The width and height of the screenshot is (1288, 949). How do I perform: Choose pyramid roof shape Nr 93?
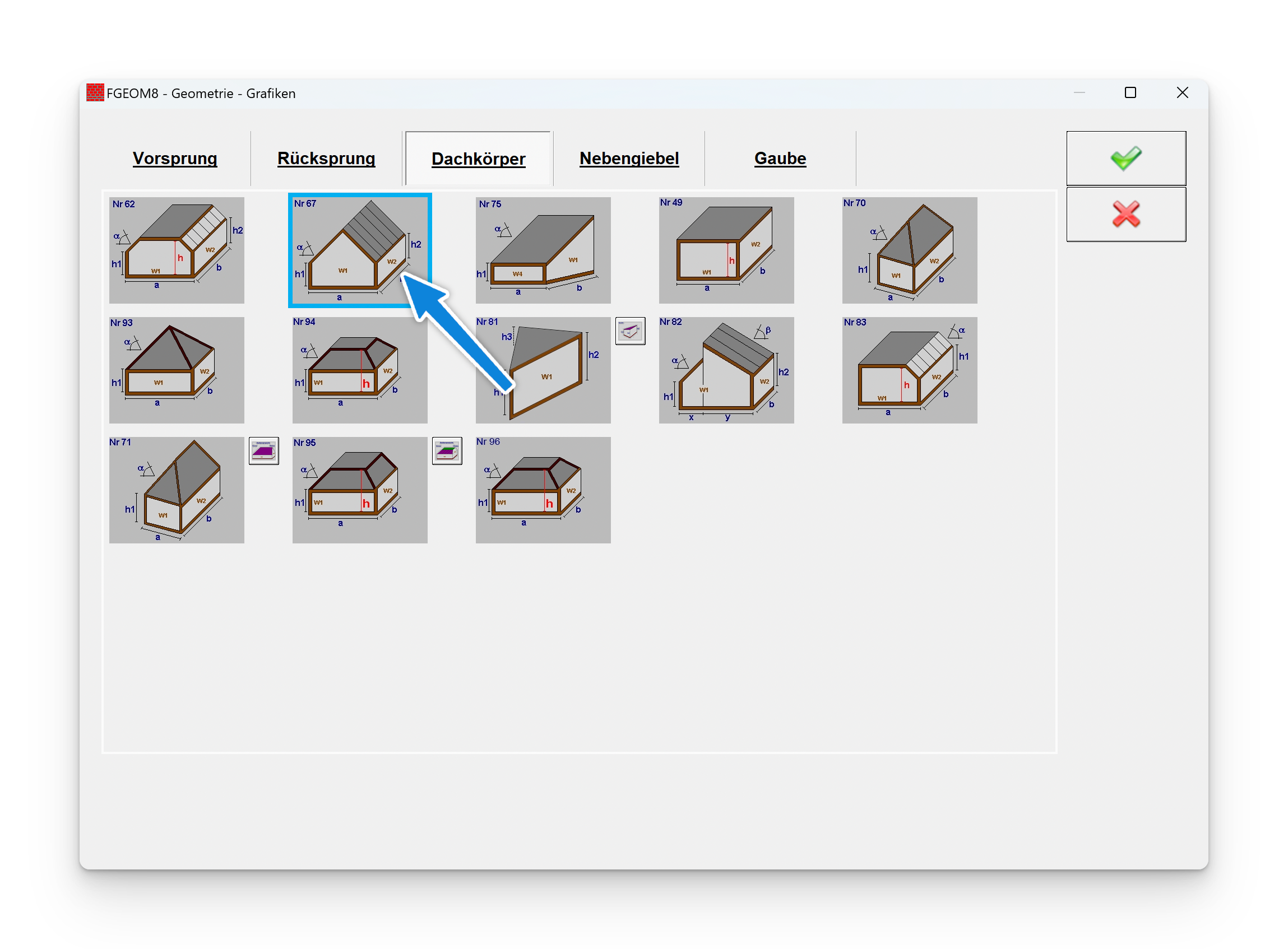(177, 370)
